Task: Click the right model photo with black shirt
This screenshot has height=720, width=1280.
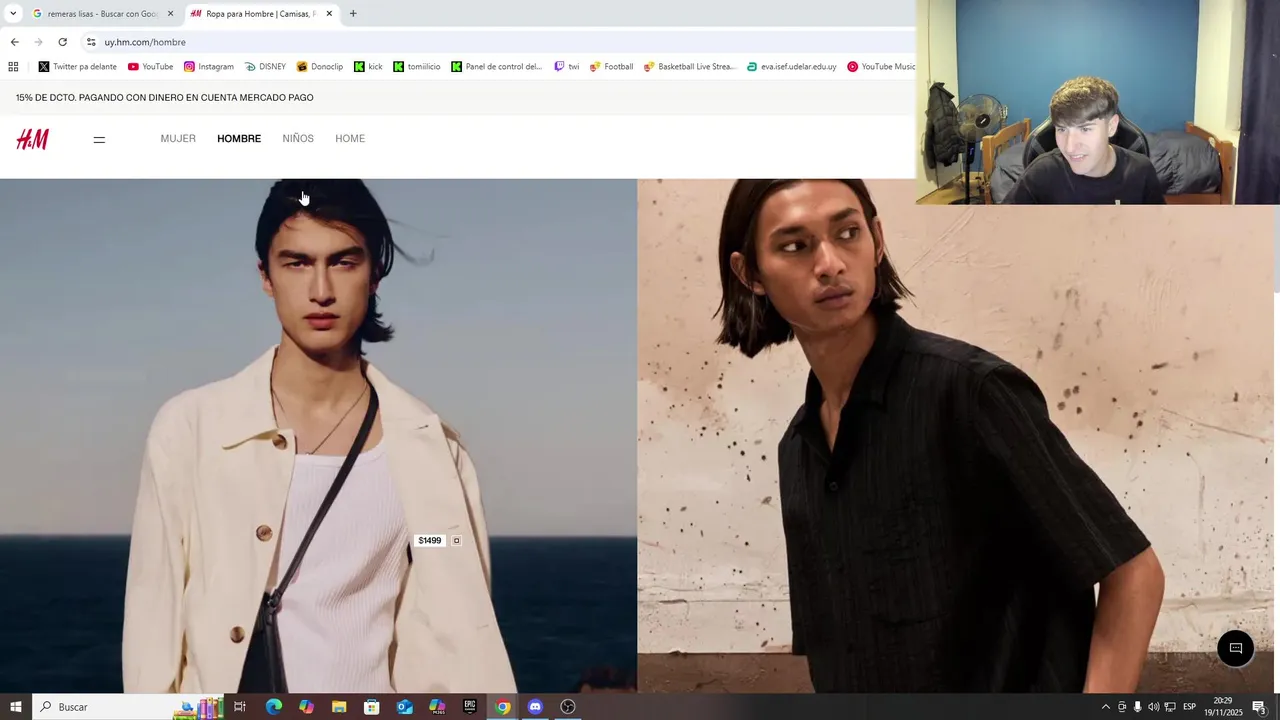Action: 955,436
